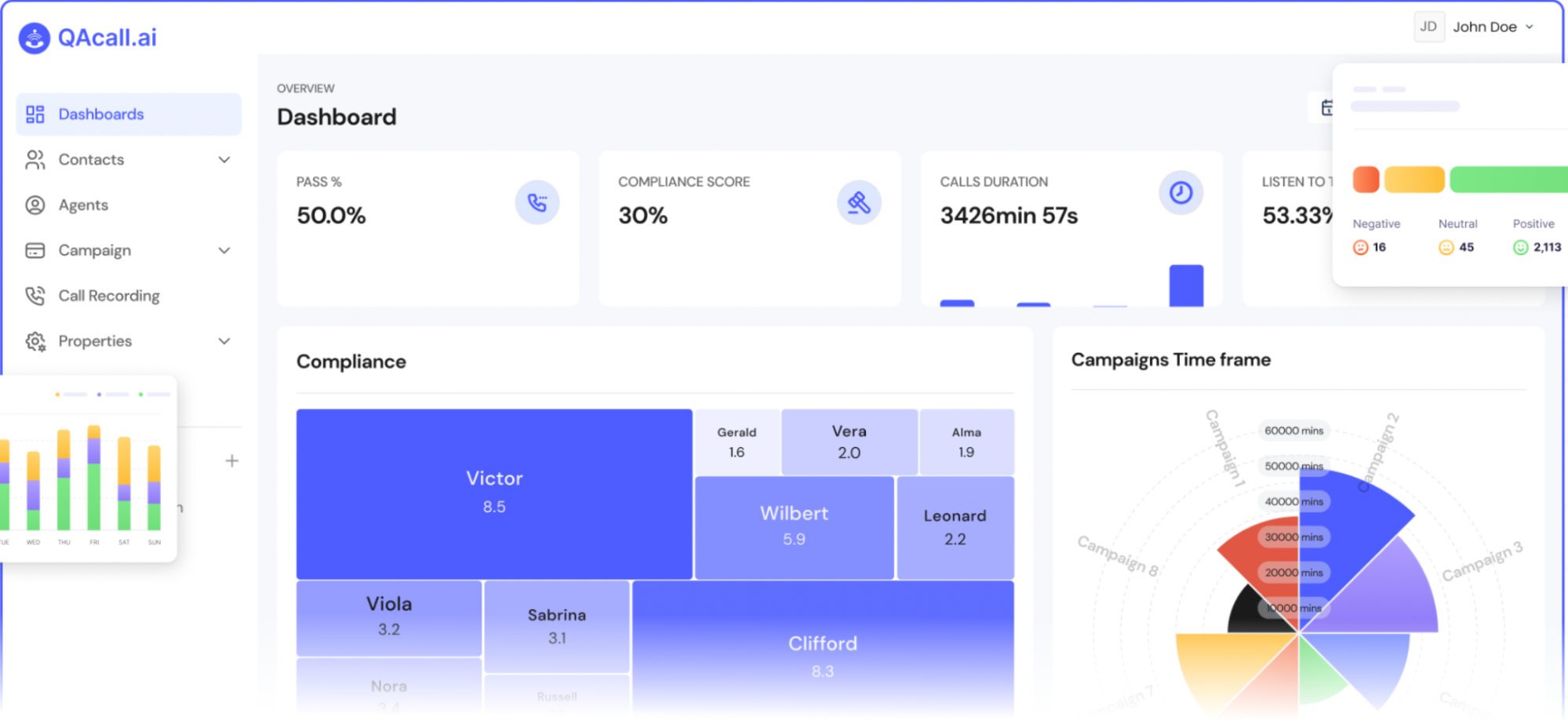Expand the Campaign submenu chevron
The height and width of the screenshot is (720, 1568).
[x=224, y=251]
